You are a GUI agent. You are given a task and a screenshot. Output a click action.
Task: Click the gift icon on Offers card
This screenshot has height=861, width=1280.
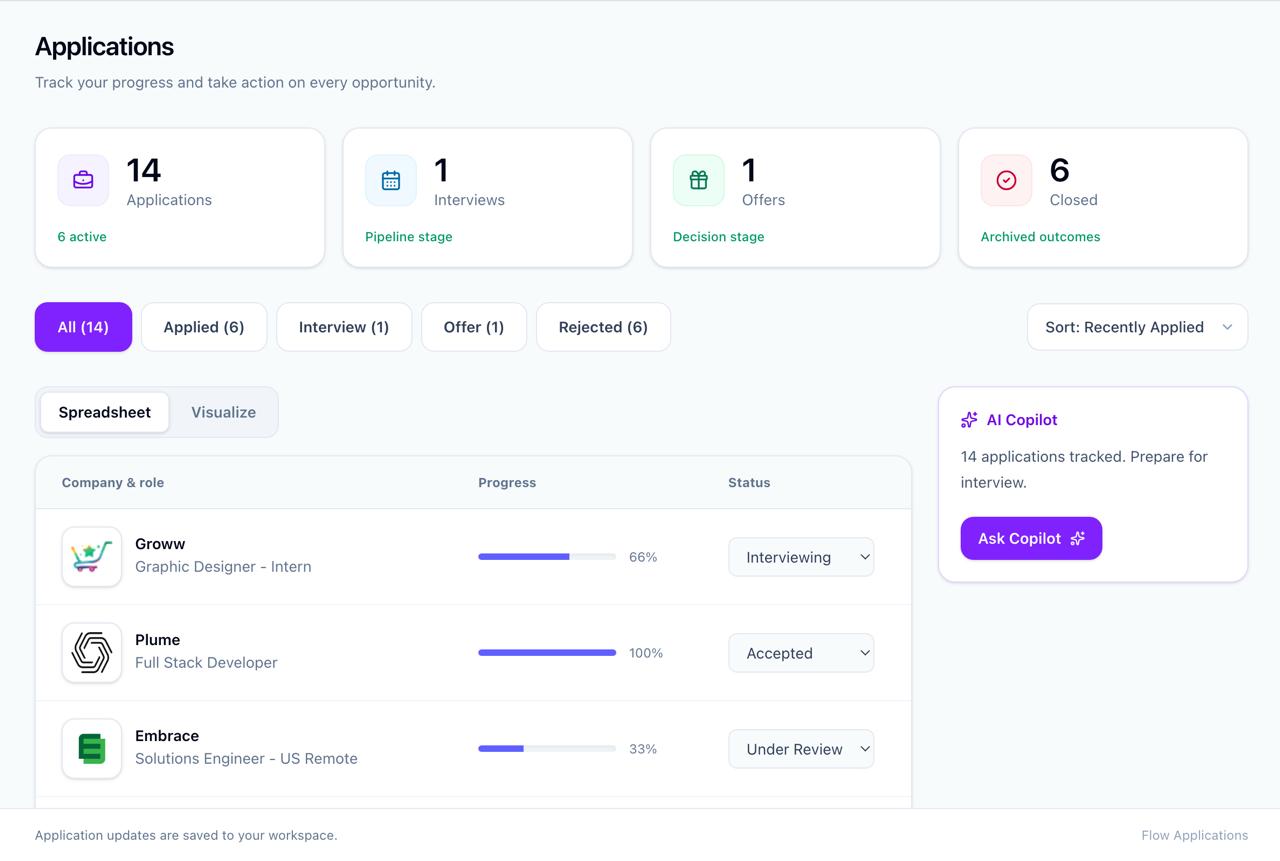point(699,180)
